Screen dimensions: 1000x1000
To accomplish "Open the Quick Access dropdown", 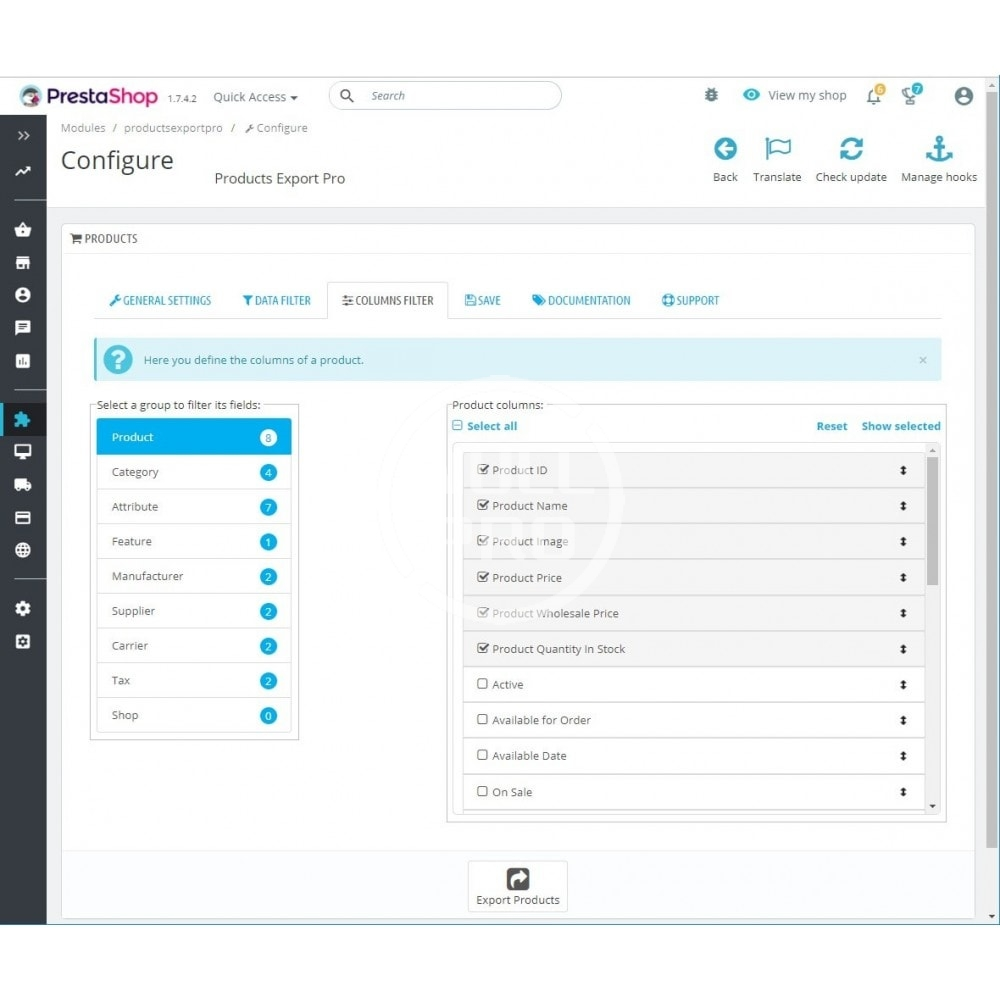I will coord(255,97).
